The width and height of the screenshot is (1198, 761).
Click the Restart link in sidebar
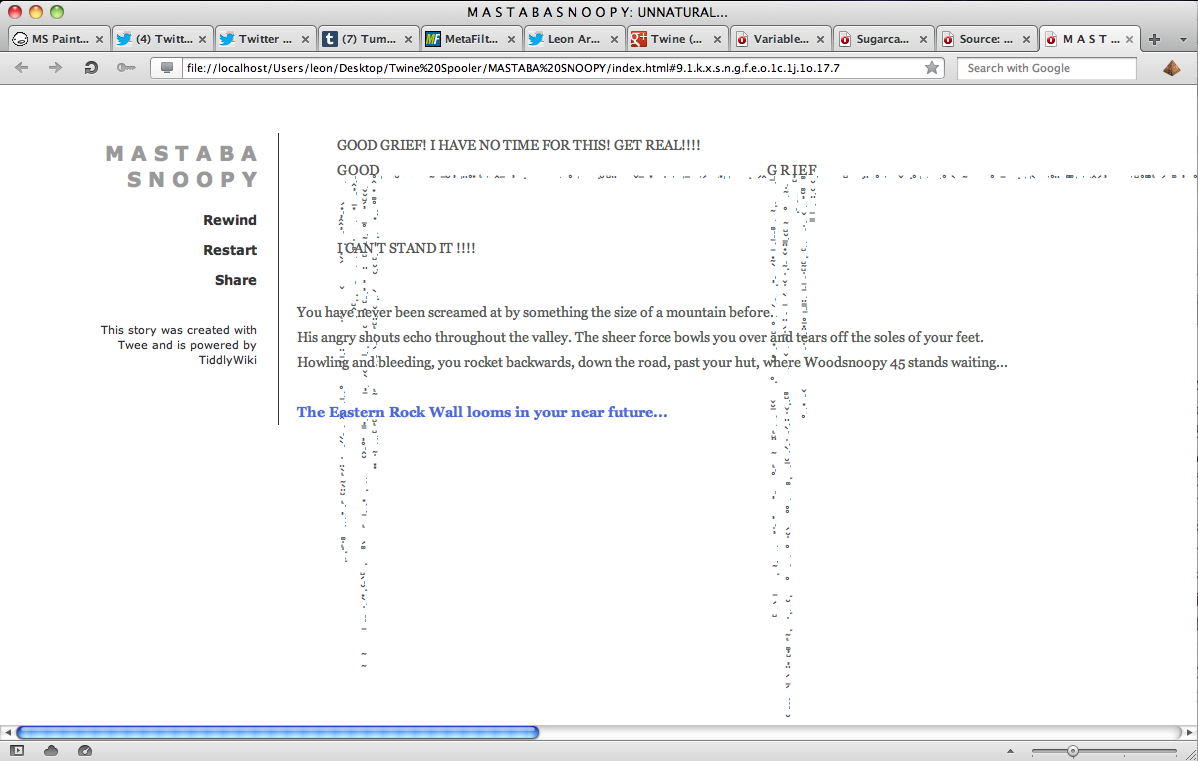pos(229,250)
